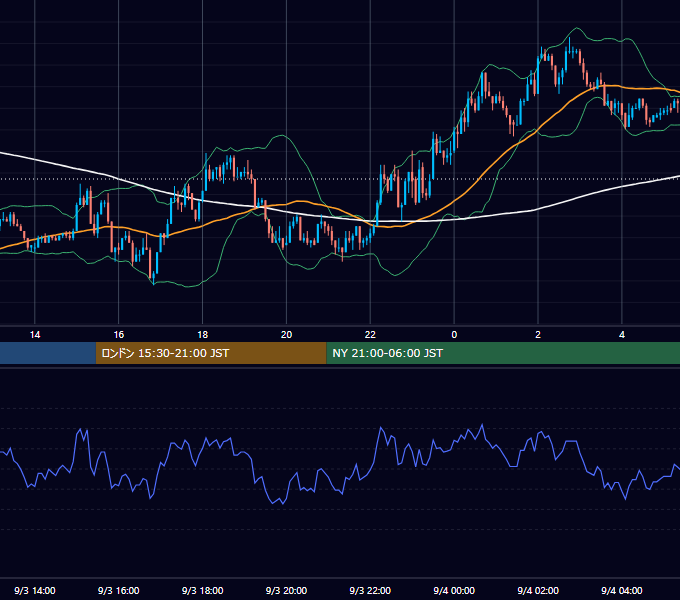Click the 9/3 14:00 timestamp label
Viewport: 680px width, 600px height.
35,590
